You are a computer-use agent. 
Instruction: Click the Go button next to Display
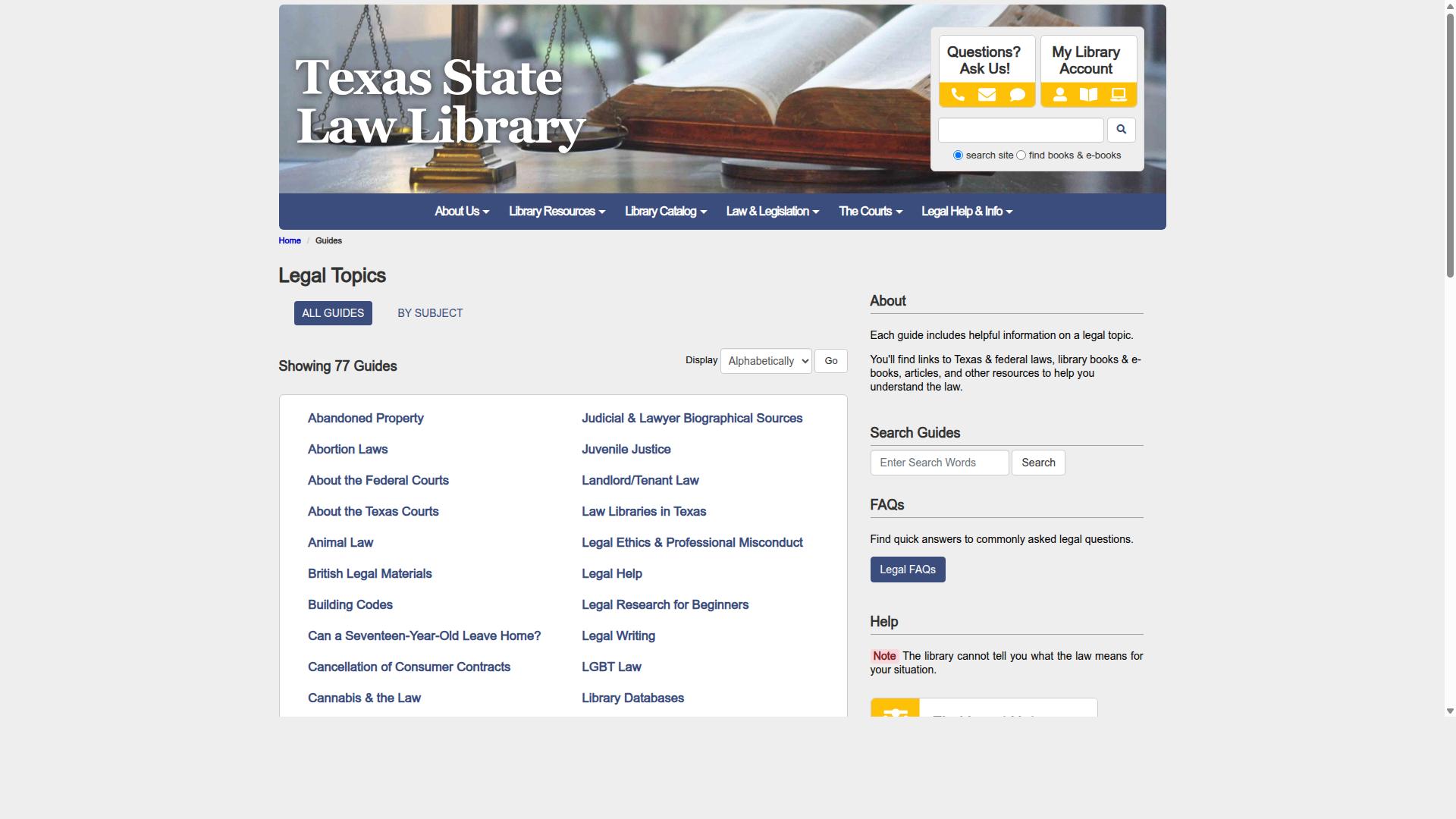coord(831,361)
